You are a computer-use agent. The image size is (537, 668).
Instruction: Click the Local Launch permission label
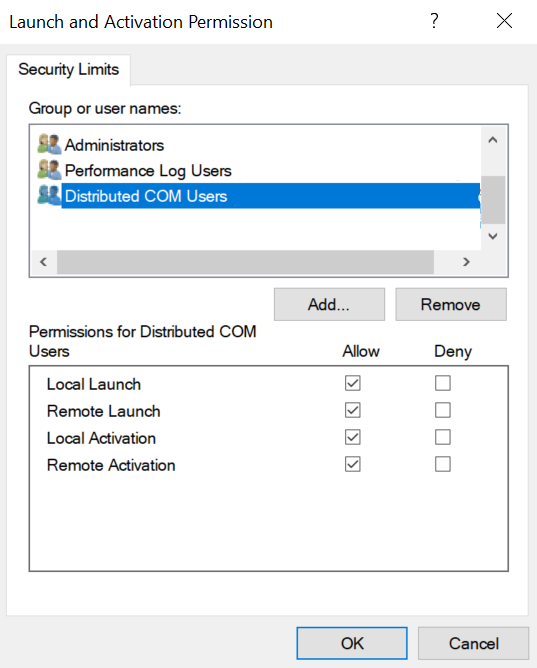(94, 384)
